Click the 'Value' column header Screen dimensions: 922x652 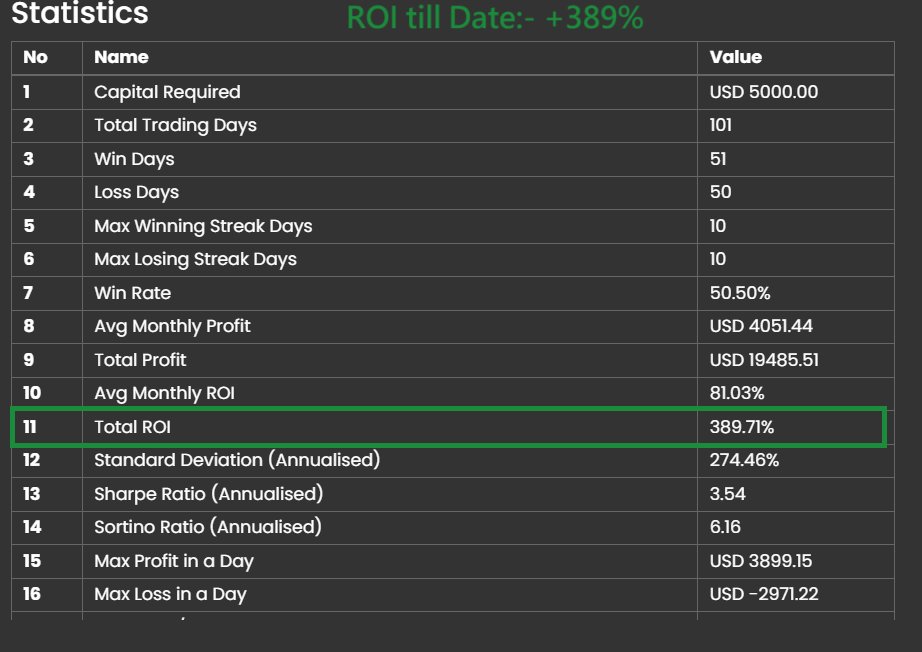[x=736, y=57]
